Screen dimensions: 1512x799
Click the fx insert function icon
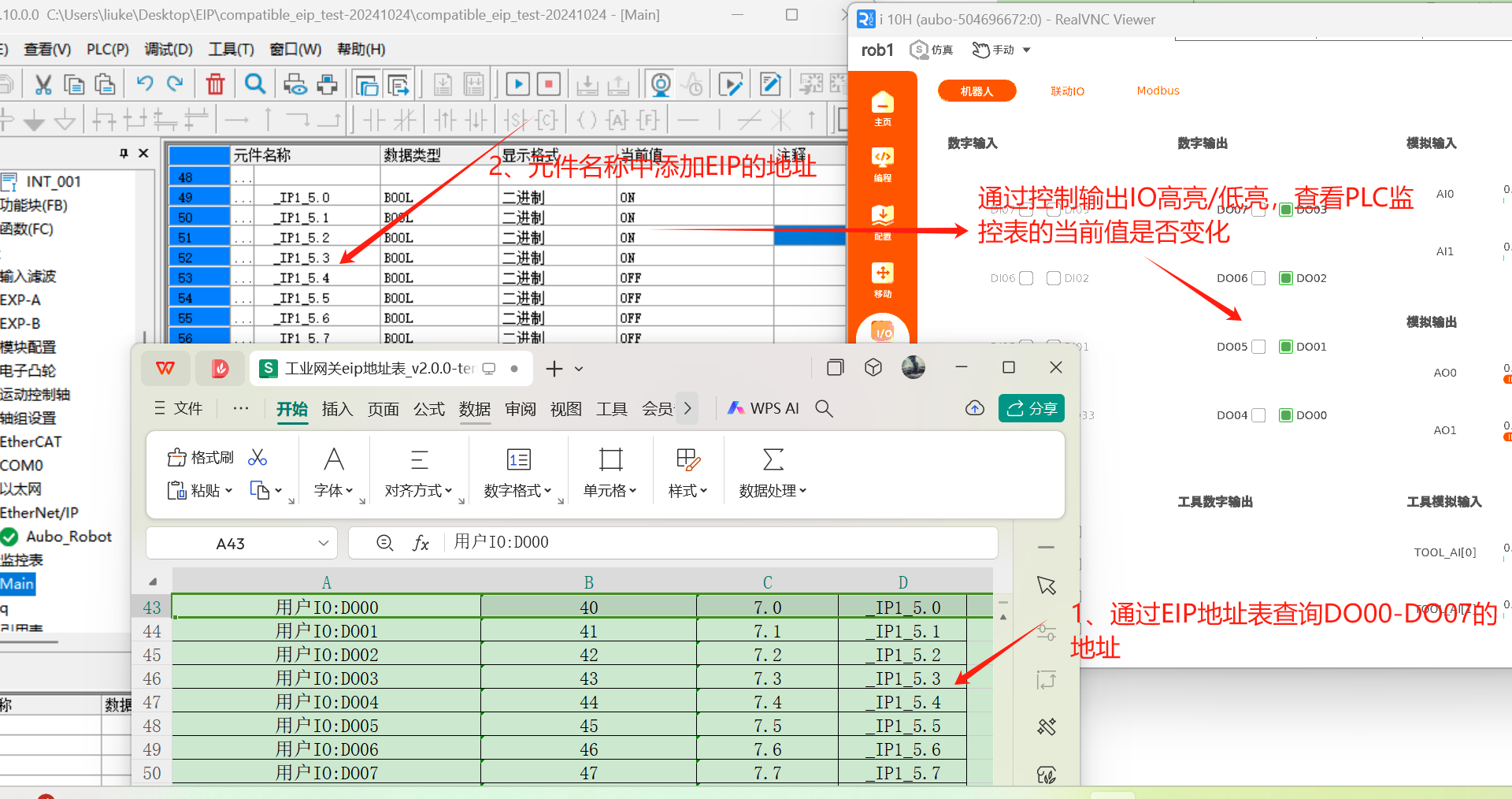pyautogui.click(x=421, y=543)
